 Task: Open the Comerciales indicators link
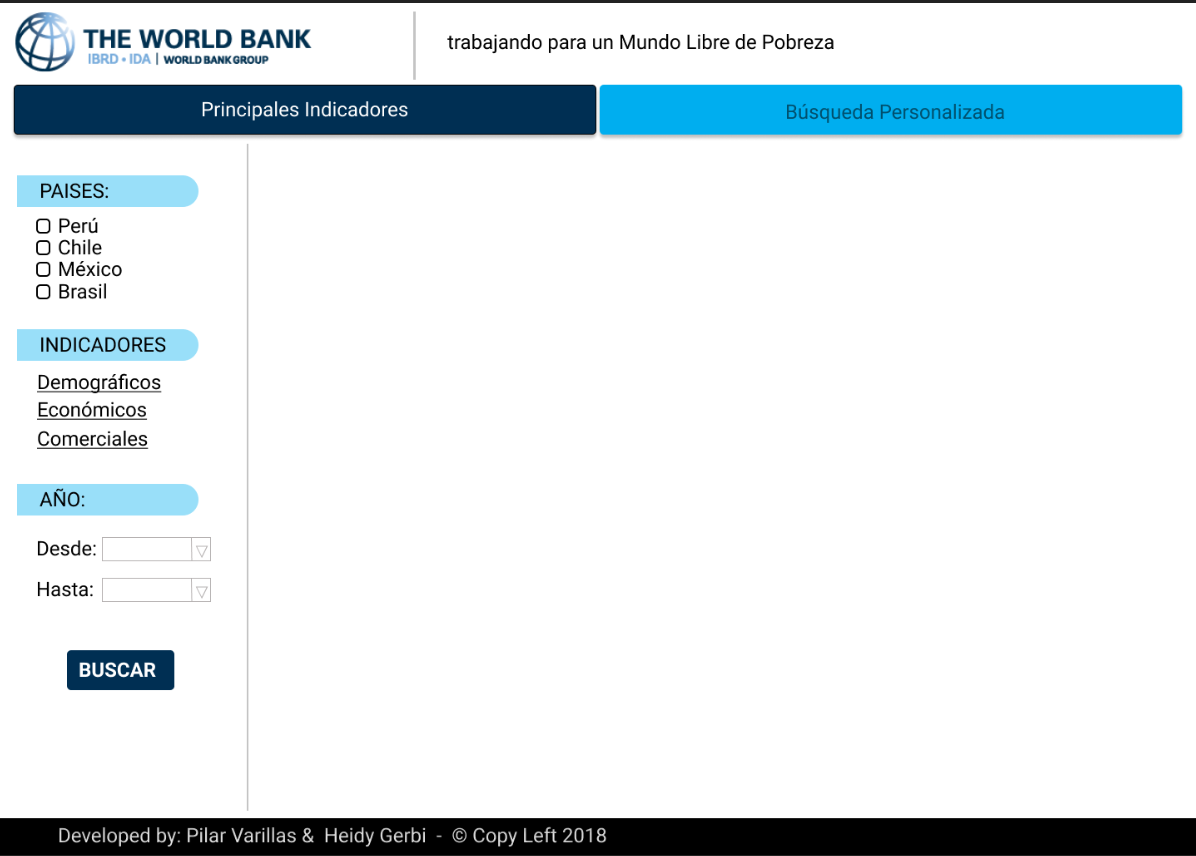[92, 439]
